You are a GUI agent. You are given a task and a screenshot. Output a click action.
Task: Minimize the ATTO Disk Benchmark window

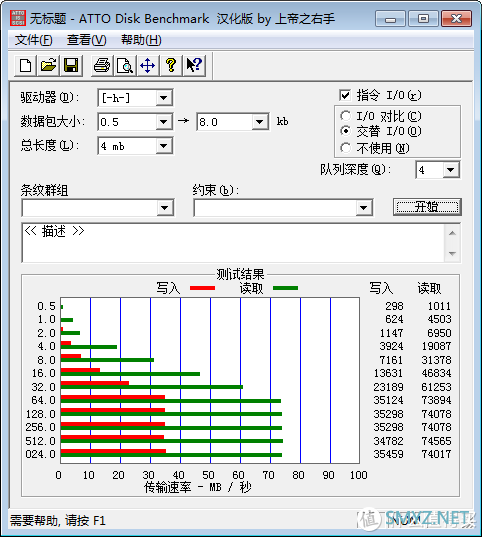(390, 18)
